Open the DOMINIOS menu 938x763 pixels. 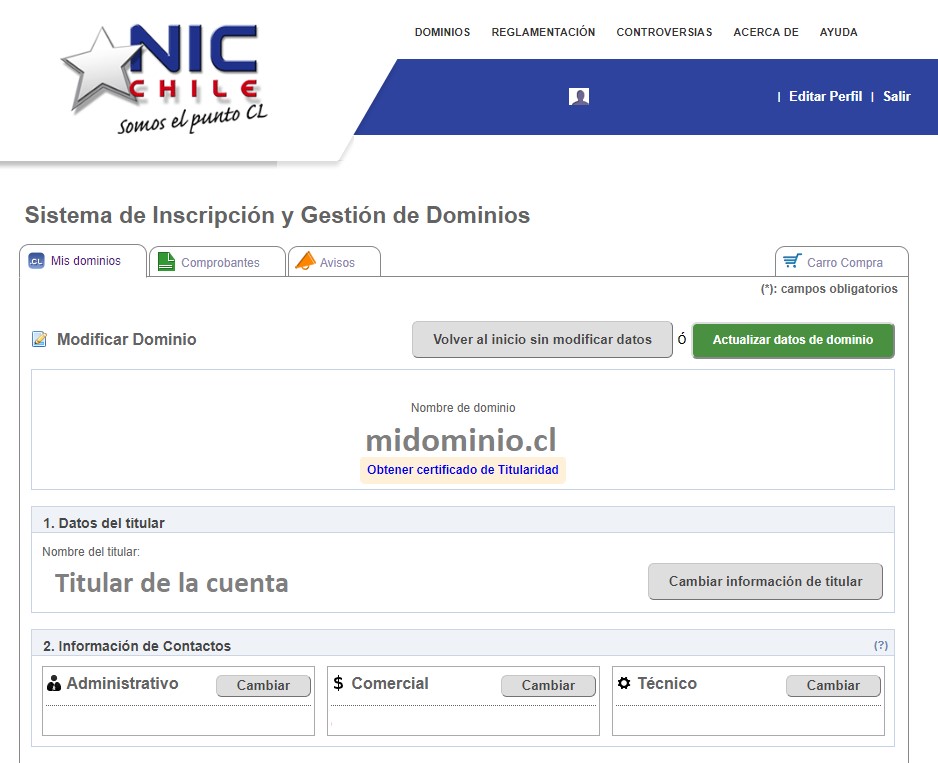[x=442, y=32]
